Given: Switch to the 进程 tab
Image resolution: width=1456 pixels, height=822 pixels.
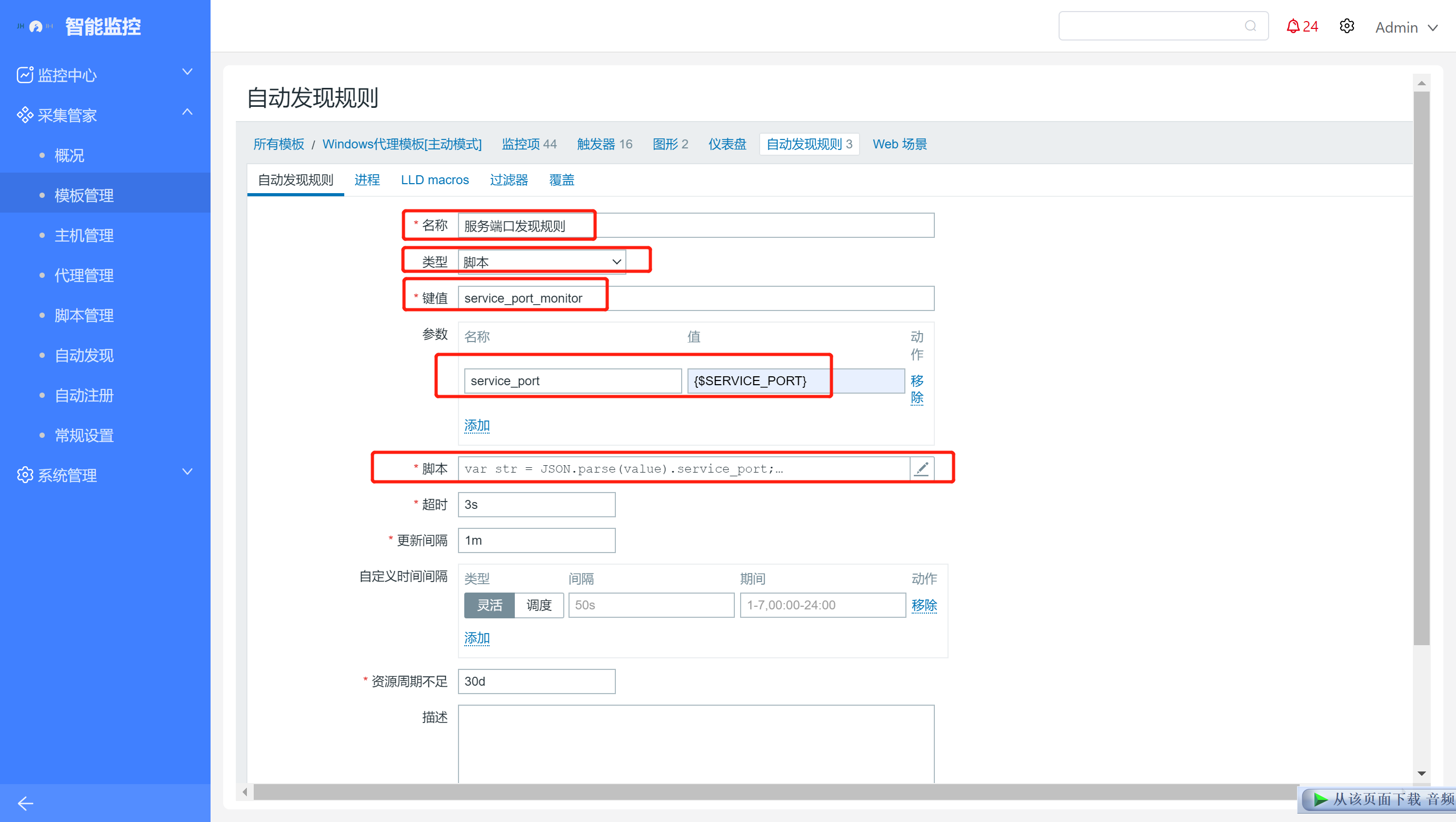Looking at the screenshot, I should point(367,179).
